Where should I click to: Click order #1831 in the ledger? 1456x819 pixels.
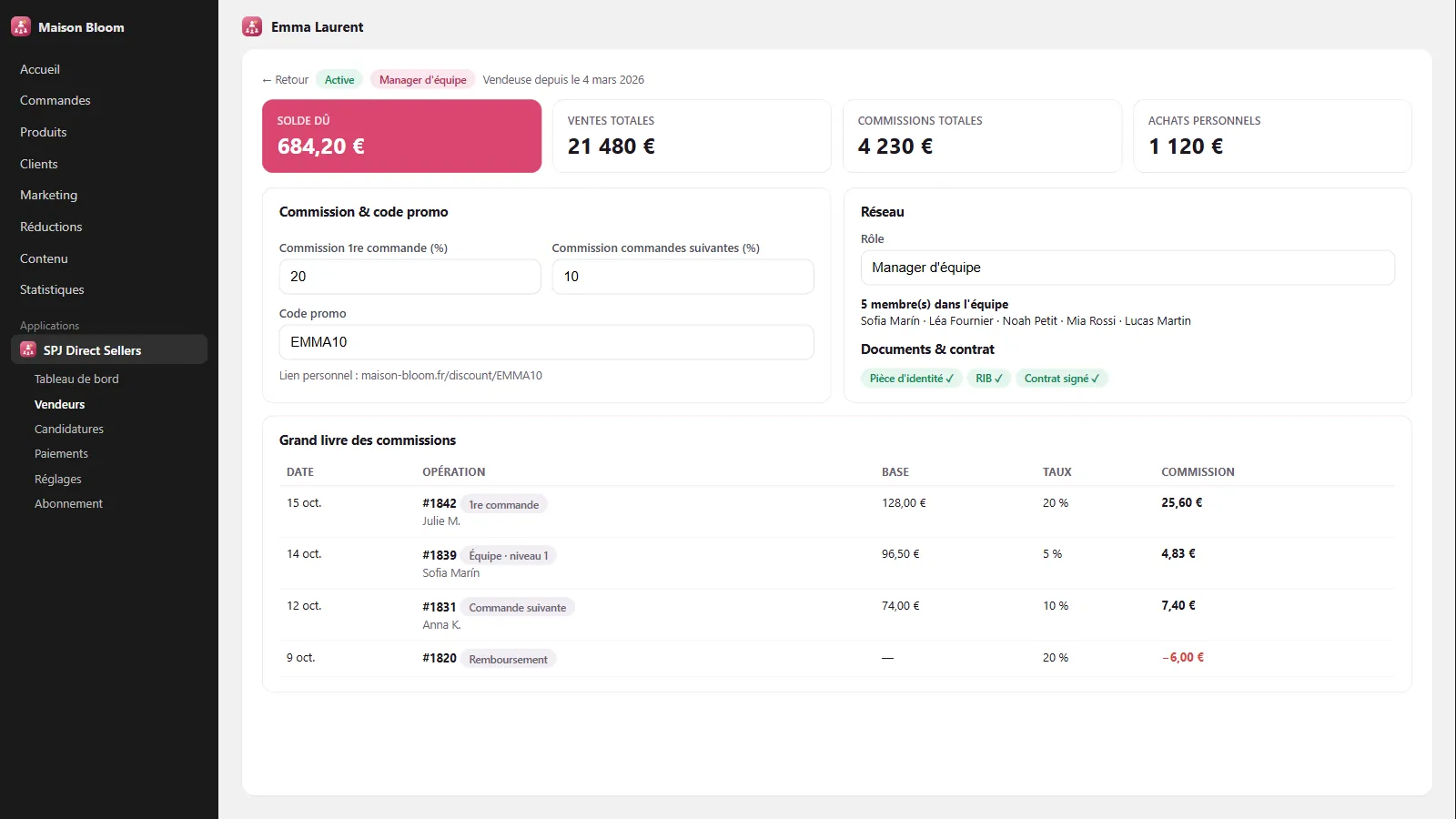point(440,607)
